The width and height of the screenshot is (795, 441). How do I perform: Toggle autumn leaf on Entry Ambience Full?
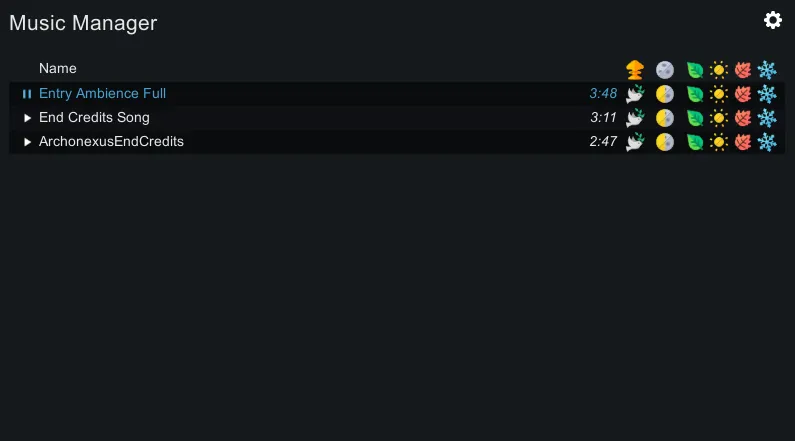coord(743,94)
